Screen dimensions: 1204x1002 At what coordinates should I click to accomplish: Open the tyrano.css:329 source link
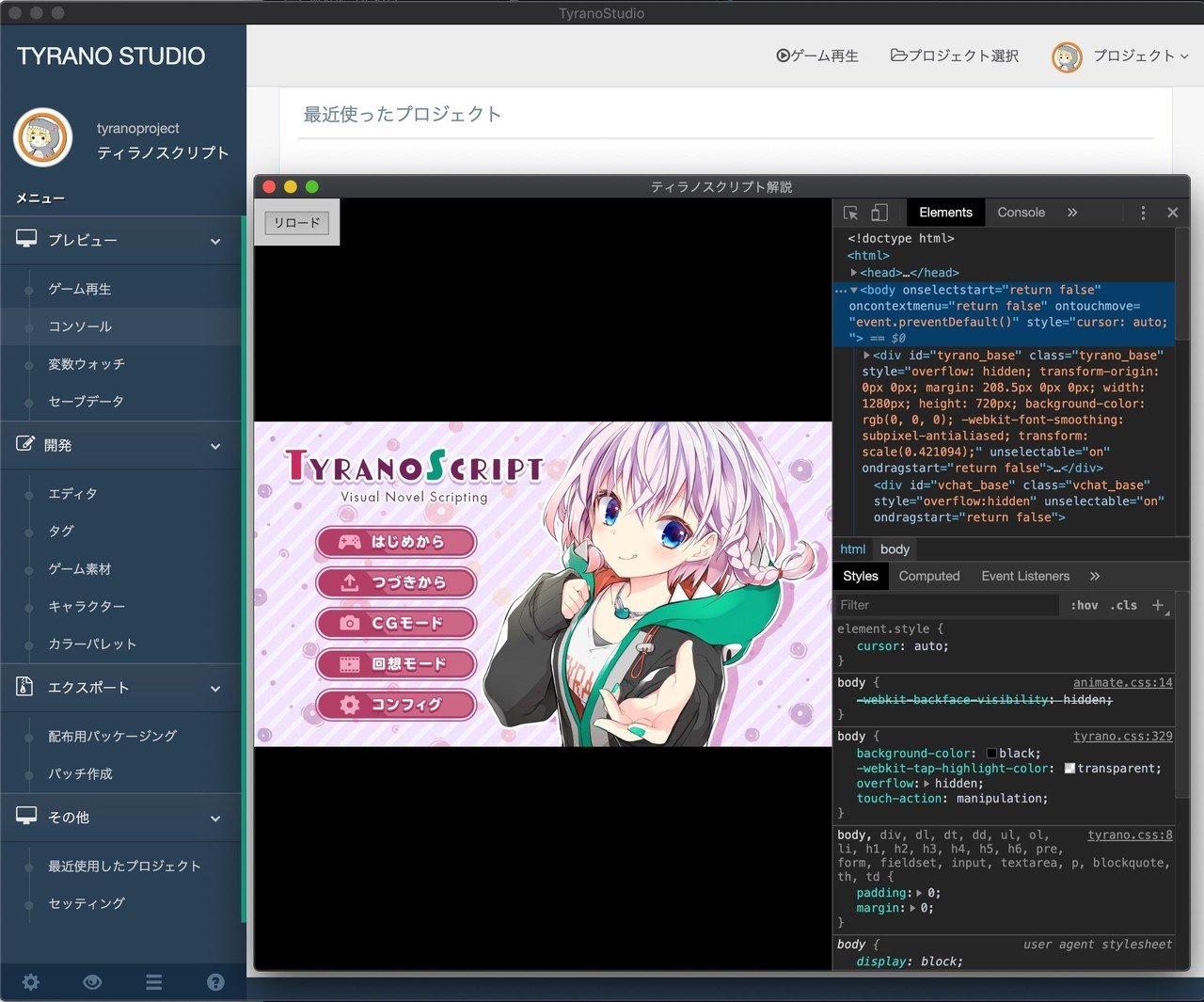pos(1122,737)
